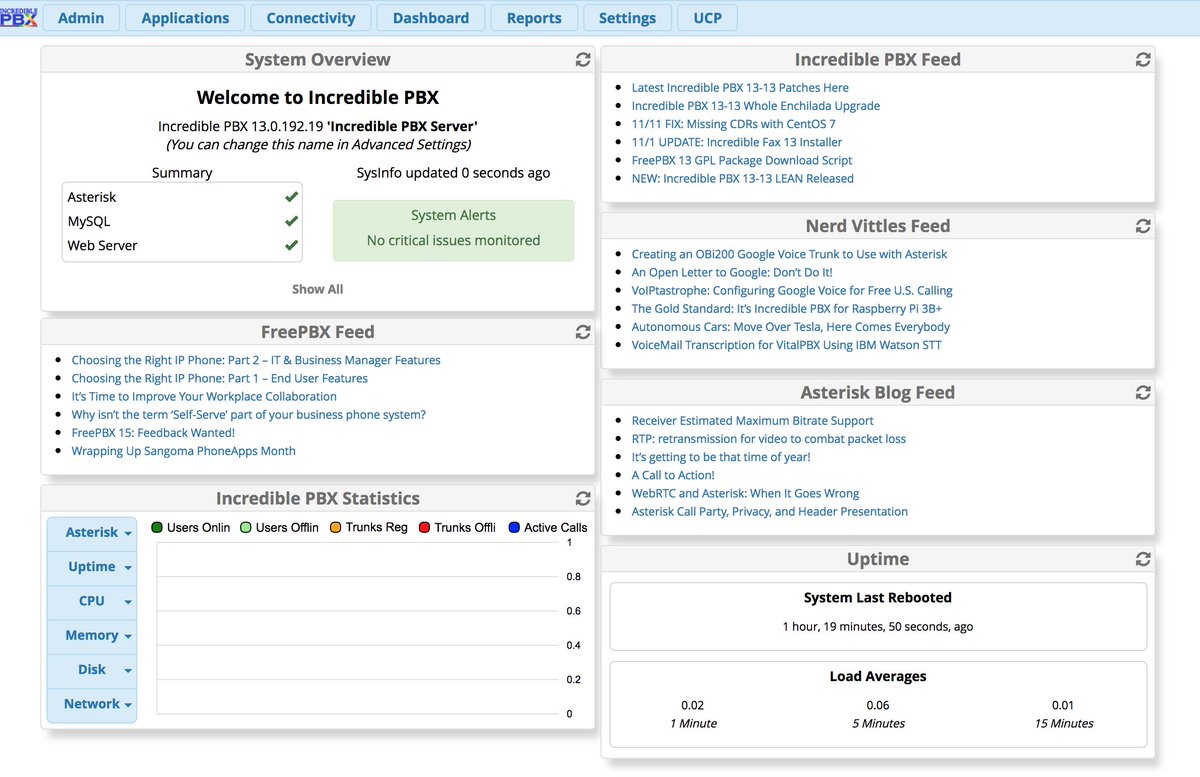Open Autonomous Cars Move Over Tesla article
Viewport: 1200px width, 777px height.
791,327
